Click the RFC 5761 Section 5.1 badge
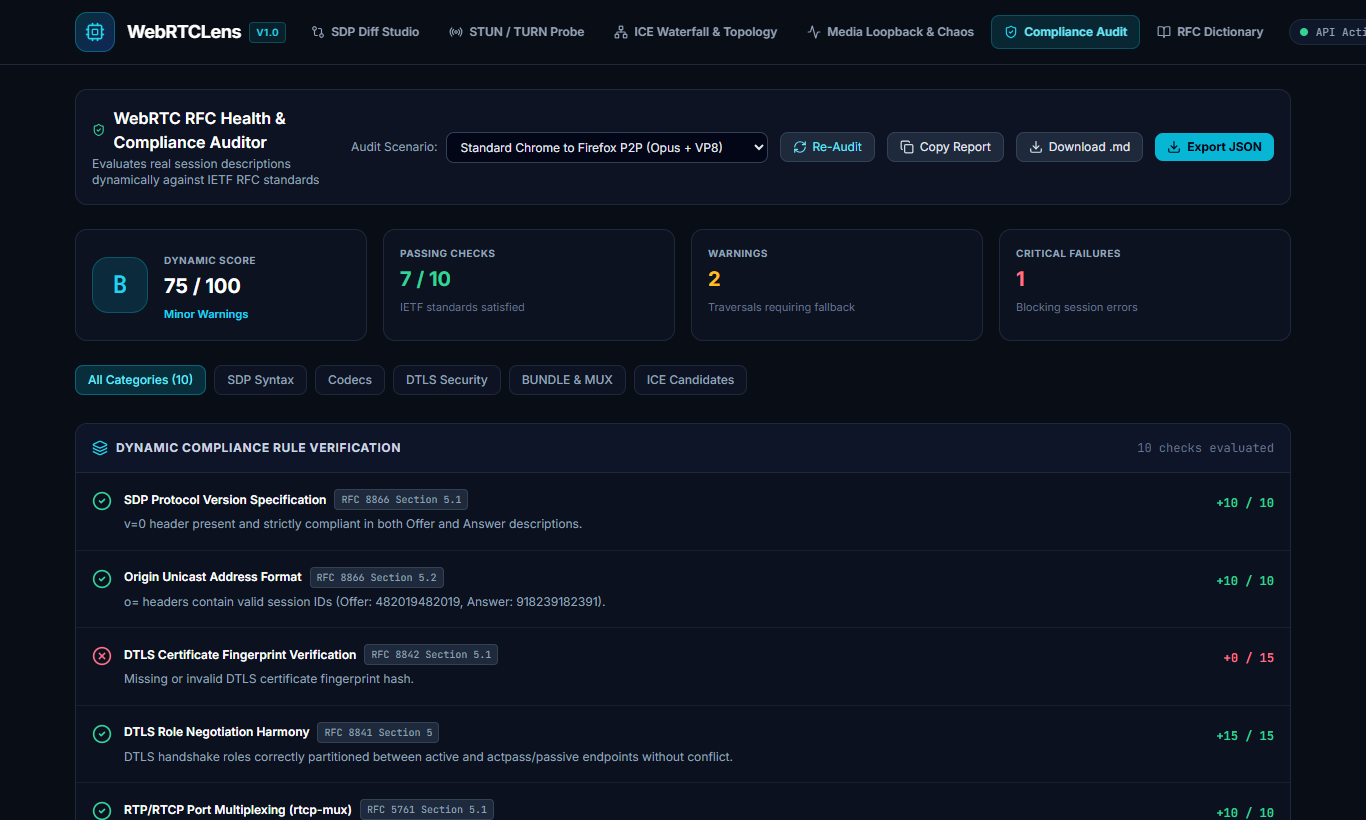The image size is (1366, 820). click(x=427, y=810)
